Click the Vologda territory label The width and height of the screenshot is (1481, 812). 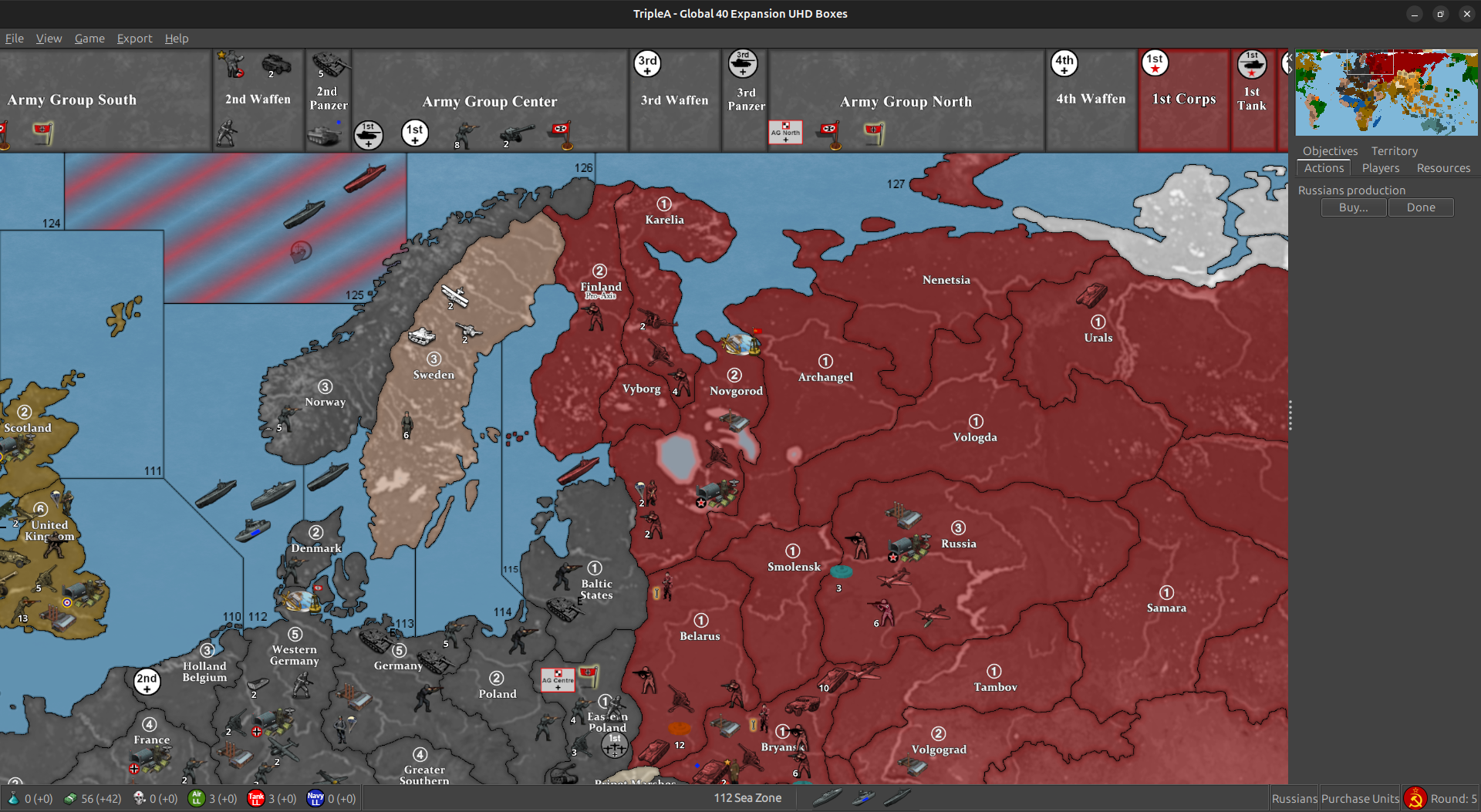point(975,437)
